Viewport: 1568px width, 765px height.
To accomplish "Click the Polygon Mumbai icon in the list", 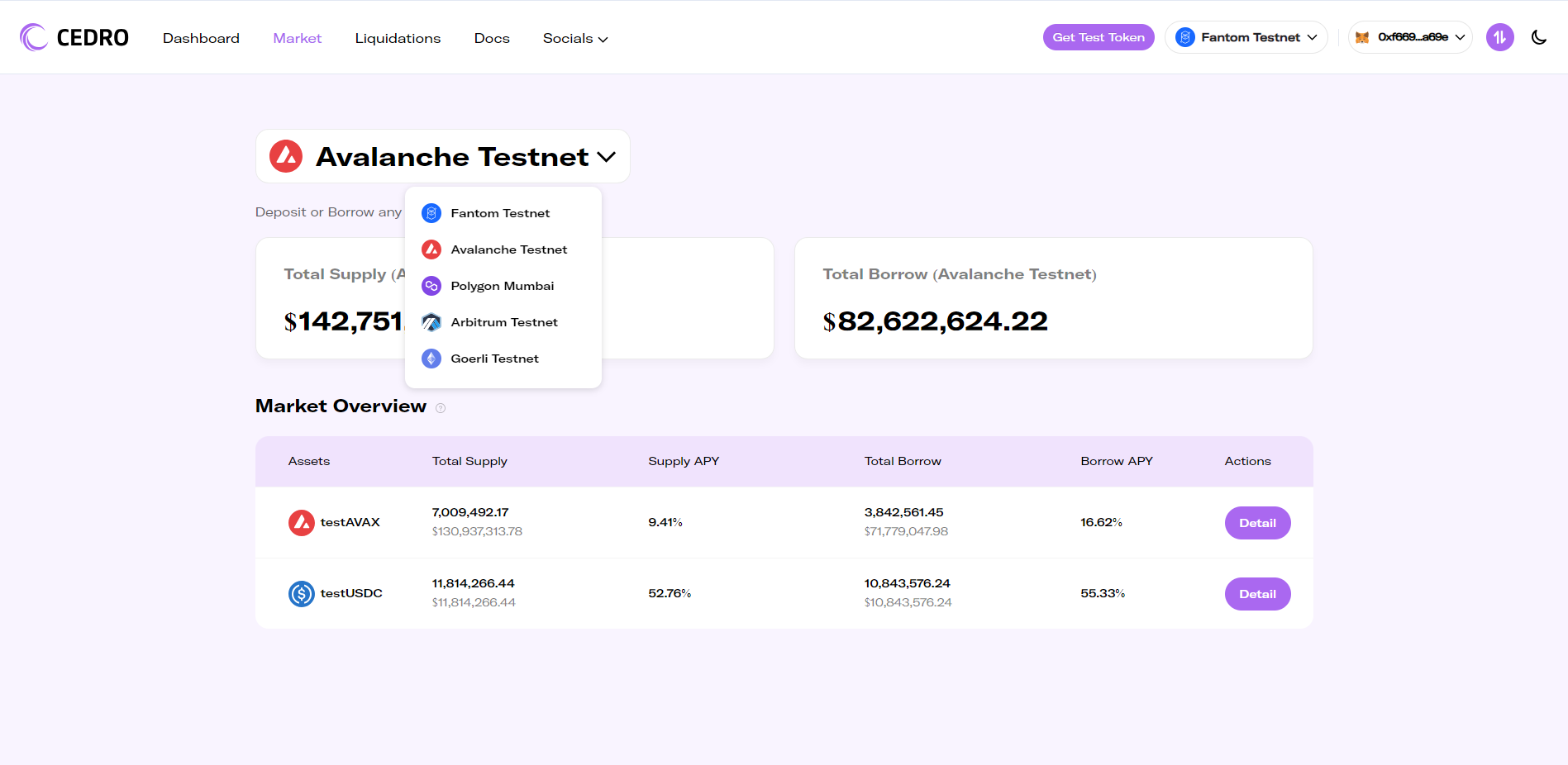I will 431,286.
